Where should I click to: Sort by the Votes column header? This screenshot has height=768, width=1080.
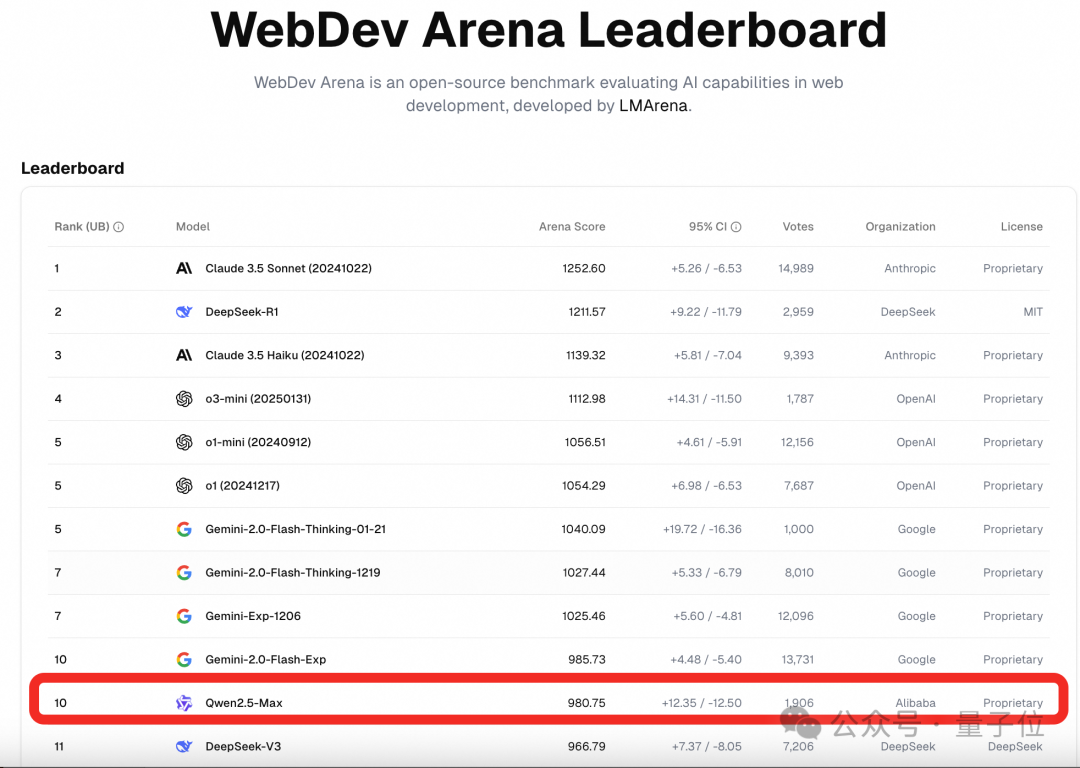coord(798,227)
